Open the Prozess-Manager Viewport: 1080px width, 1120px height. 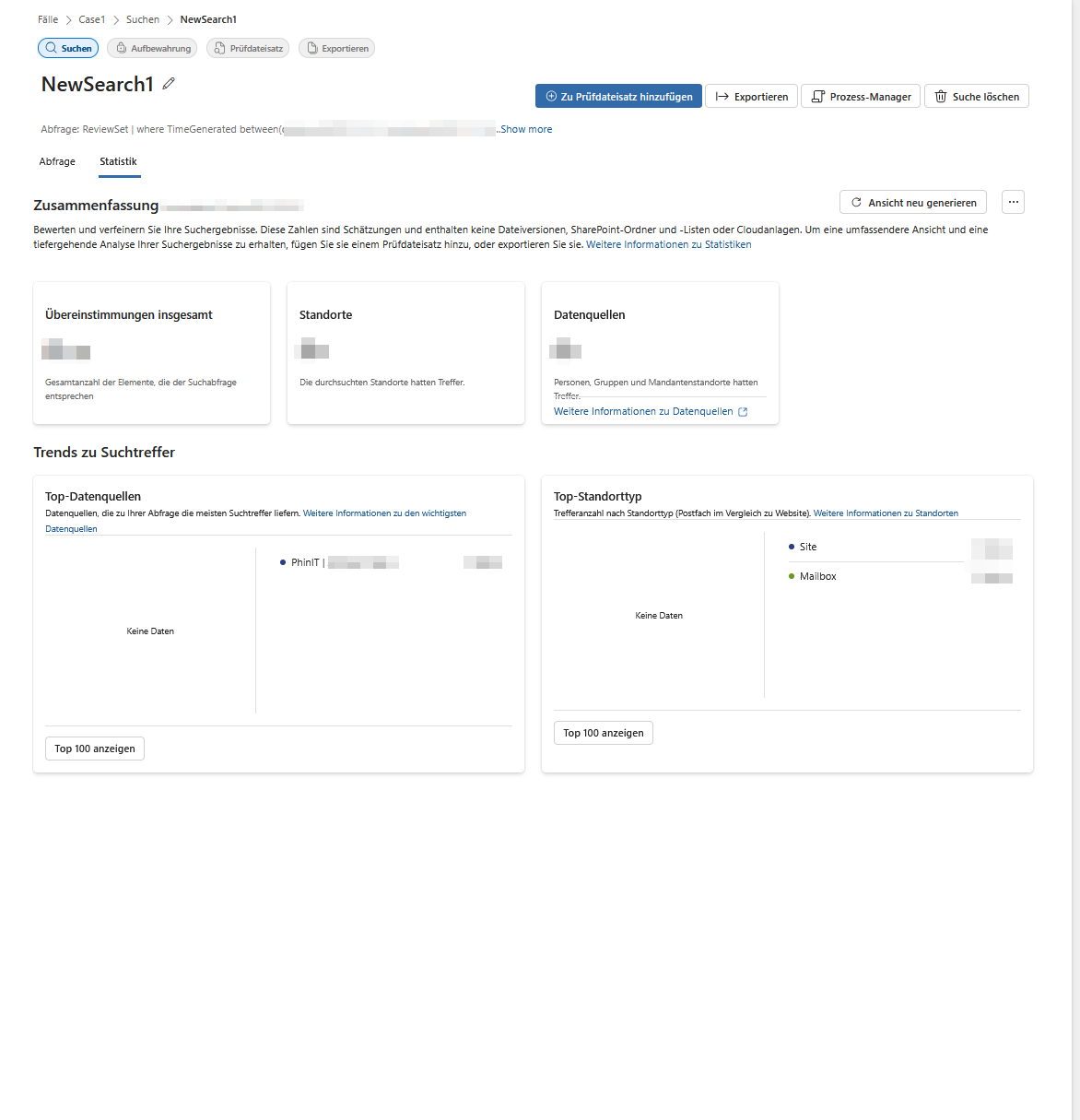click(x=860, y=97)
